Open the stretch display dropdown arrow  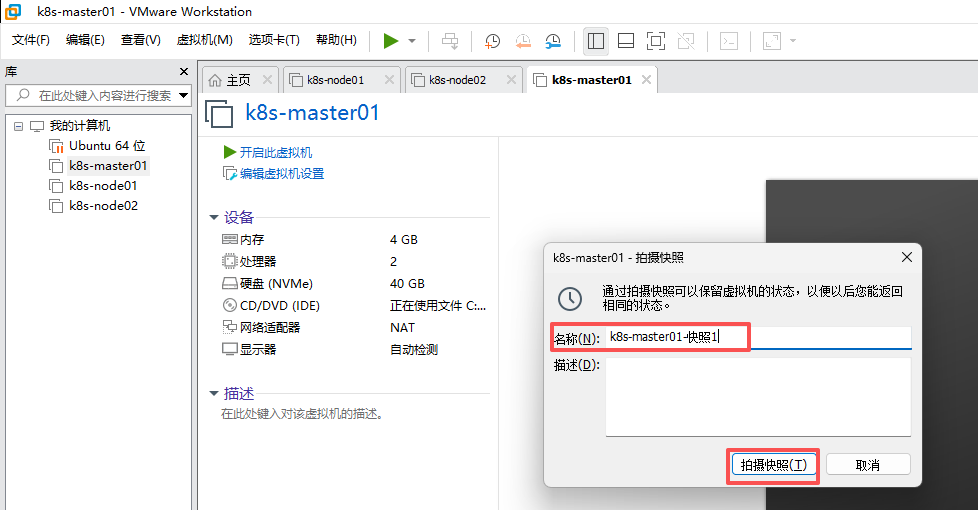tap(793, 41)
